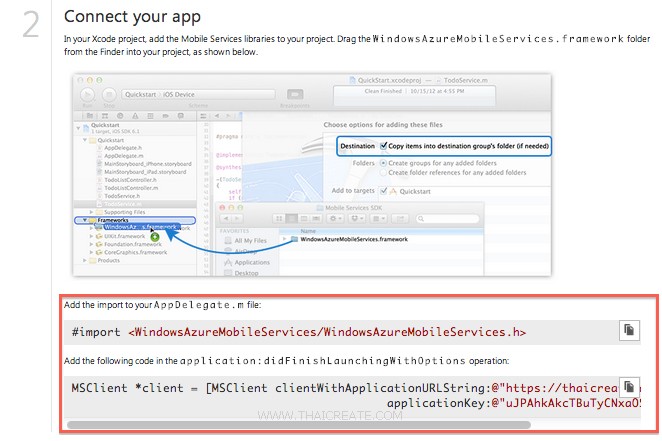Copy the #import code line with its copy icon
Image resolution: width=662 pixels, height=441 pixels.
629,330
